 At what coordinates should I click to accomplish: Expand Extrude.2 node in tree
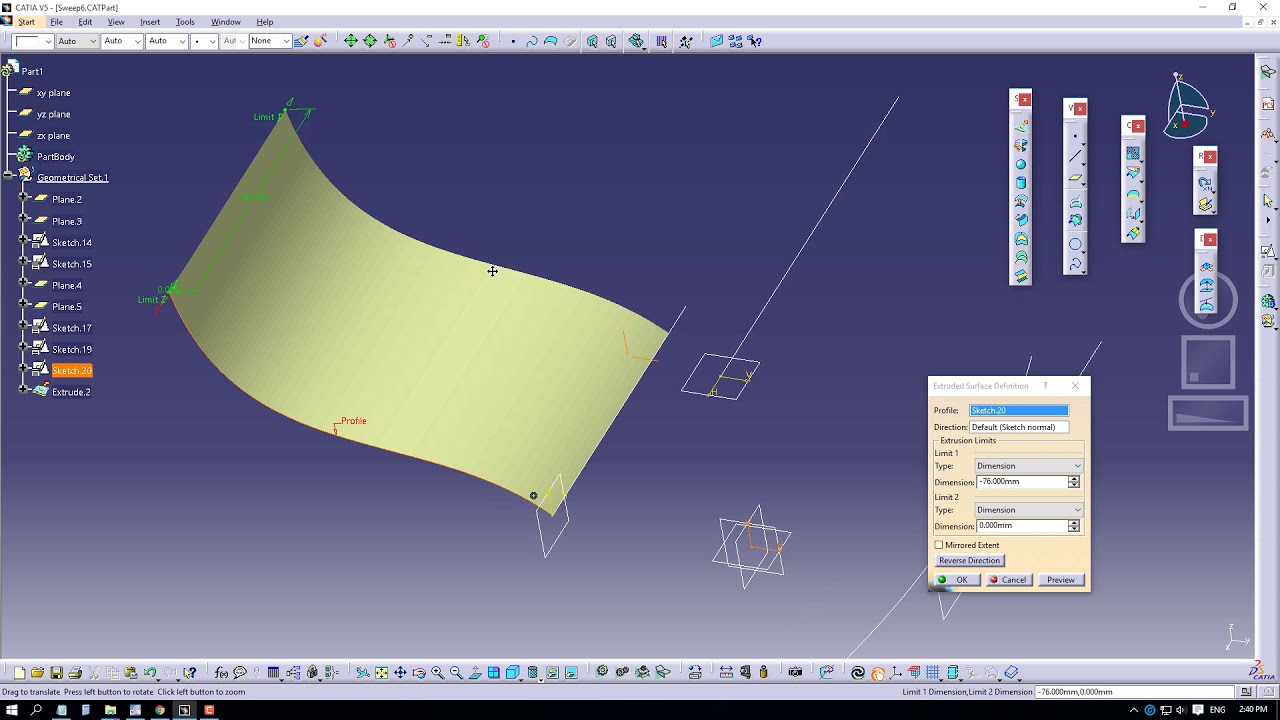coord(23,391)
